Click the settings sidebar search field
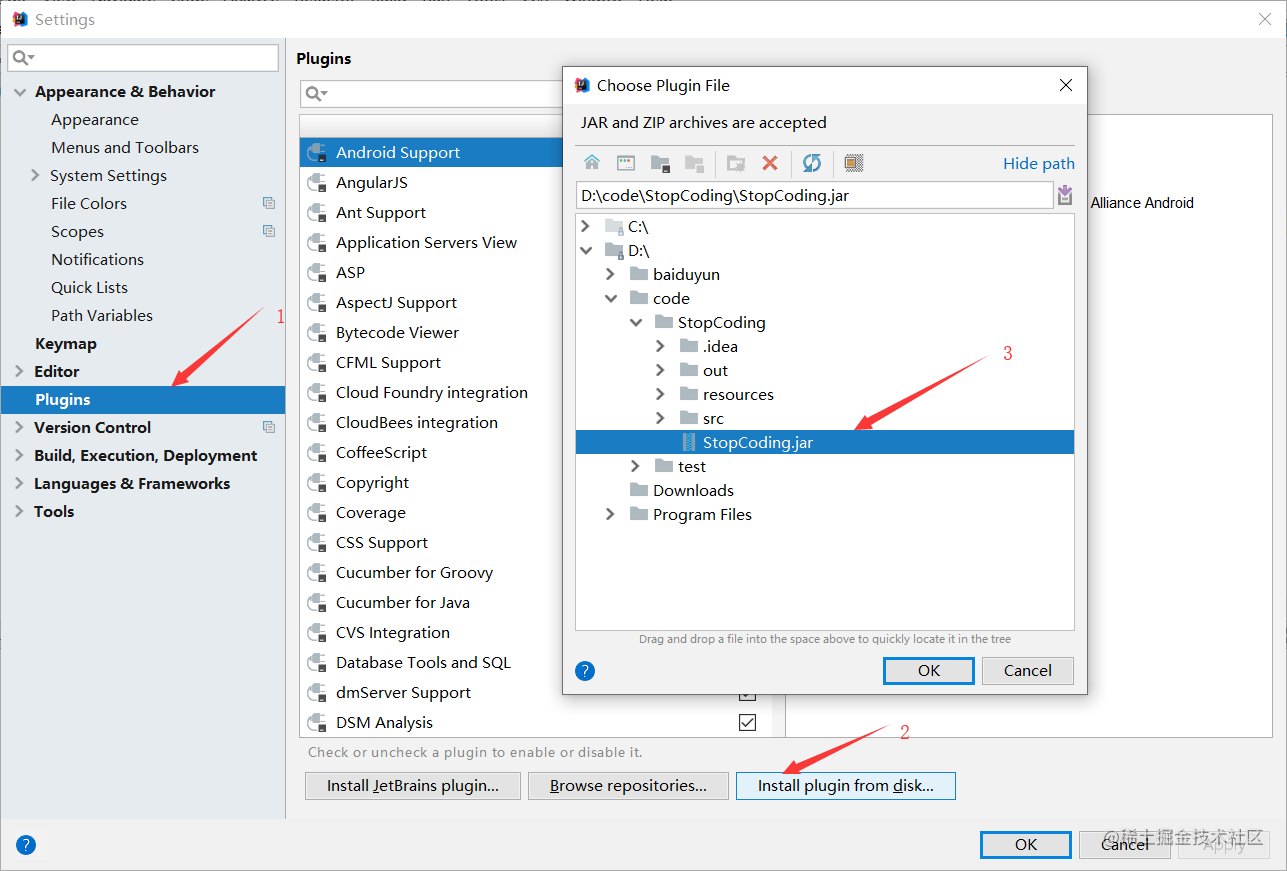This screenshot has height=871, width=1287. point(143,58)
